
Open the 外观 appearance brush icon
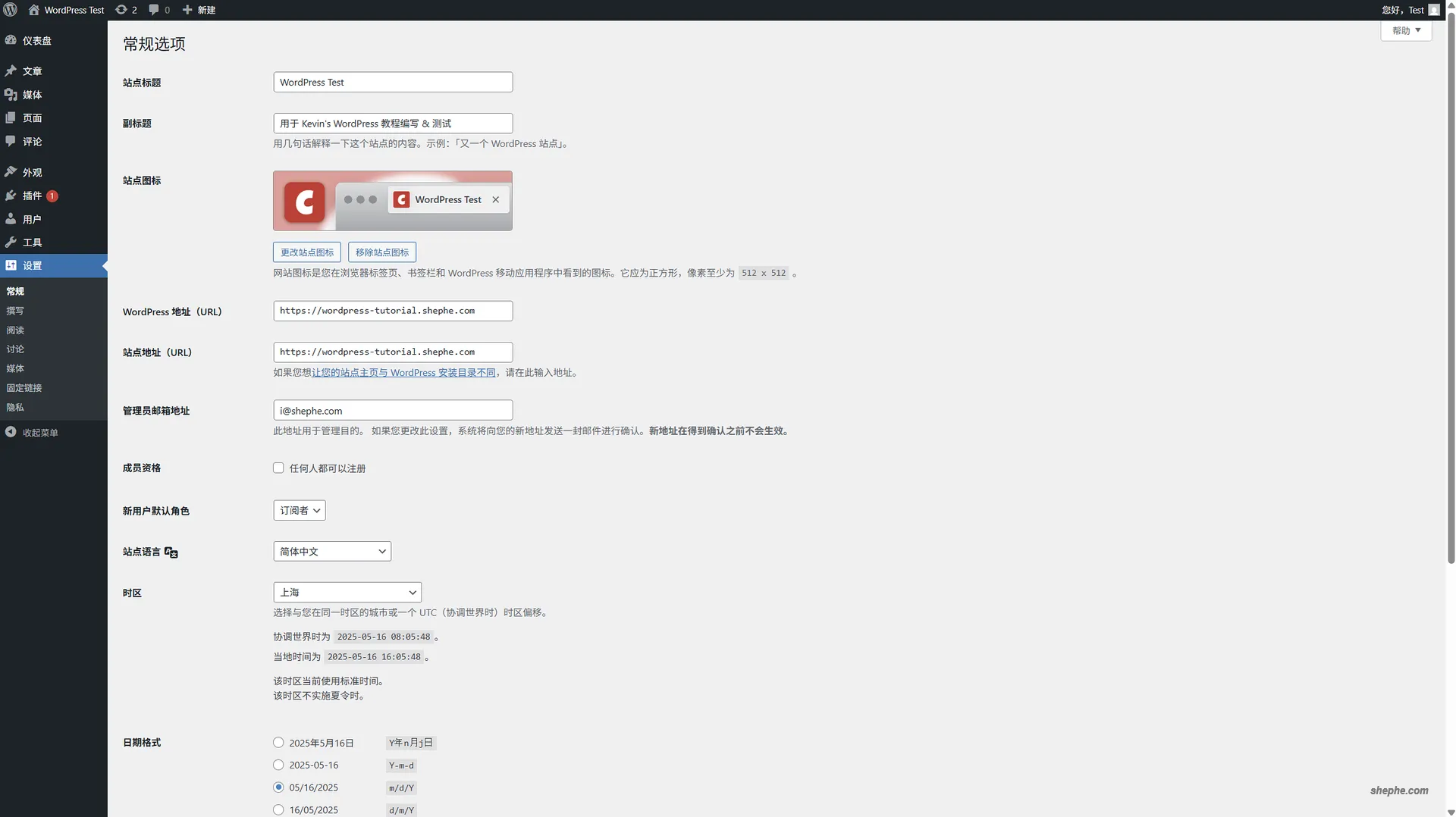pos(11,172)
